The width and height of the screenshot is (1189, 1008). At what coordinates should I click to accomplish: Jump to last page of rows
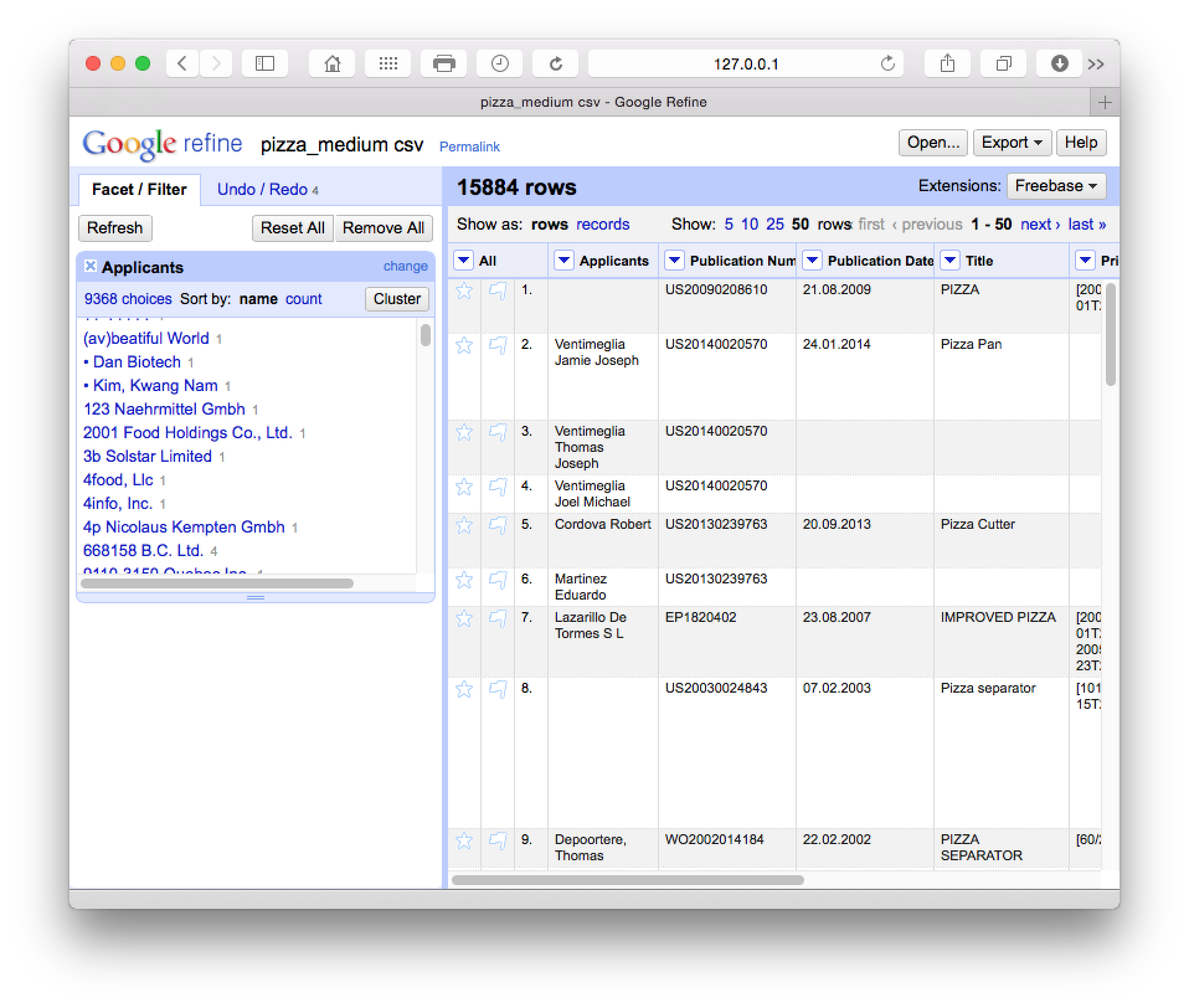[1087, 224]
